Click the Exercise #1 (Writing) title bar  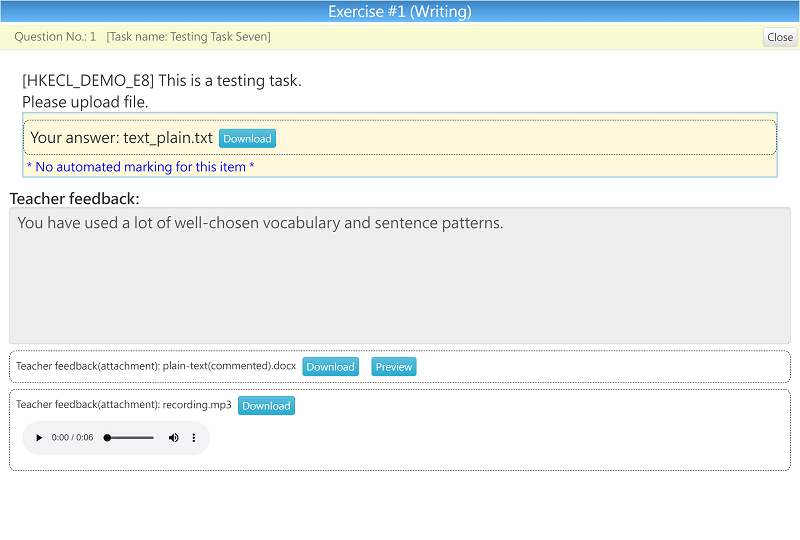[400, 12]
